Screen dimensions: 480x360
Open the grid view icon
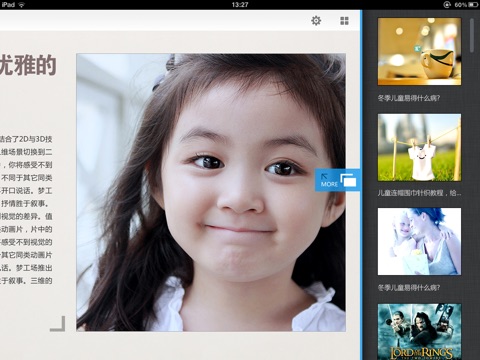point(344,21)
